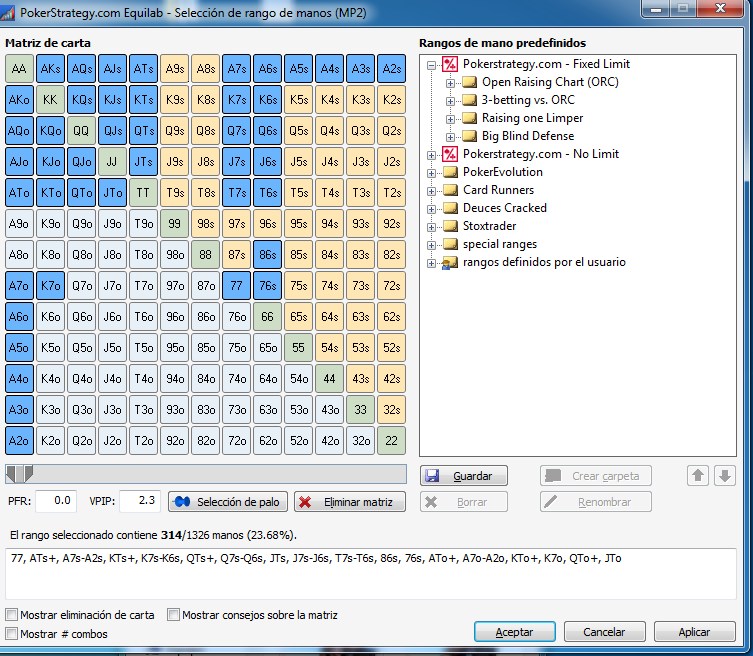Open Selección de palo suit selection
Screen dimensions: 753x656
click(228, 502)
